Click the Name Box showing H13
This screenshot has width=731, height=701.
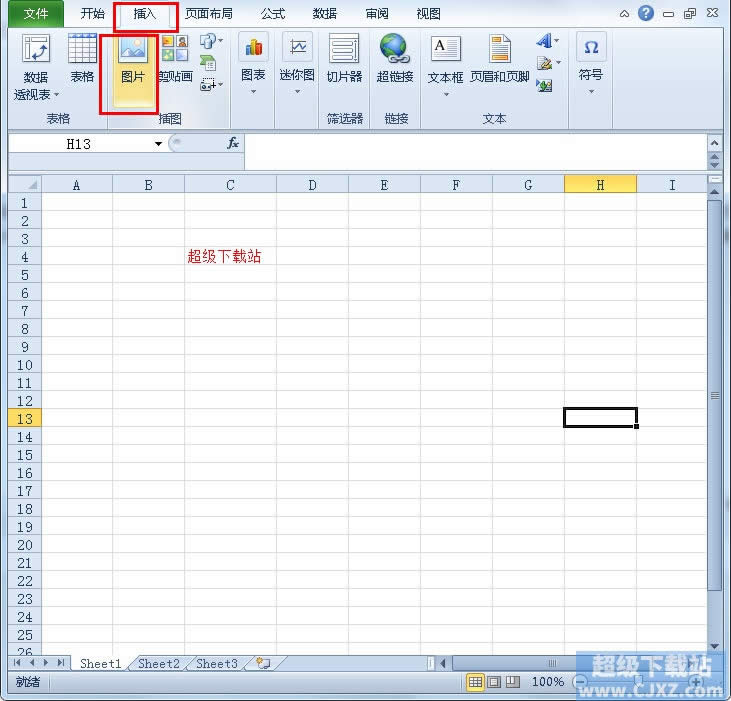[x=81, y=144]
